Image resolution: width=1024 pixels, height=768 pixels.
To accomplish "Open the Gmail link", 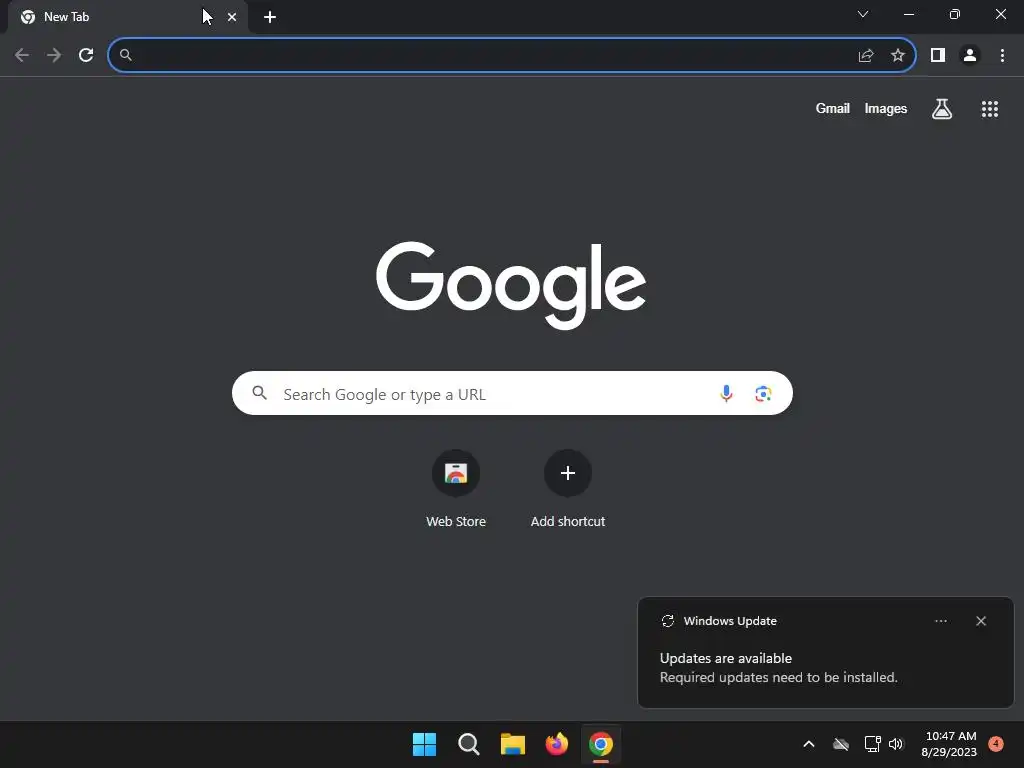I will tap(833, 108).
